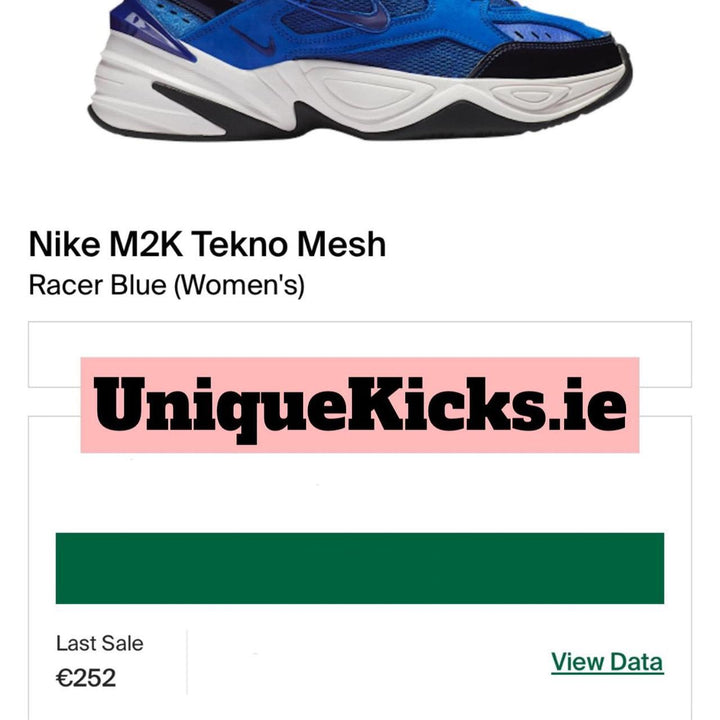Click the Nike M2K Tekno Mesh title
Image resolution: width=720 pixels, height=720 pixels.
[x=207, y=244]
